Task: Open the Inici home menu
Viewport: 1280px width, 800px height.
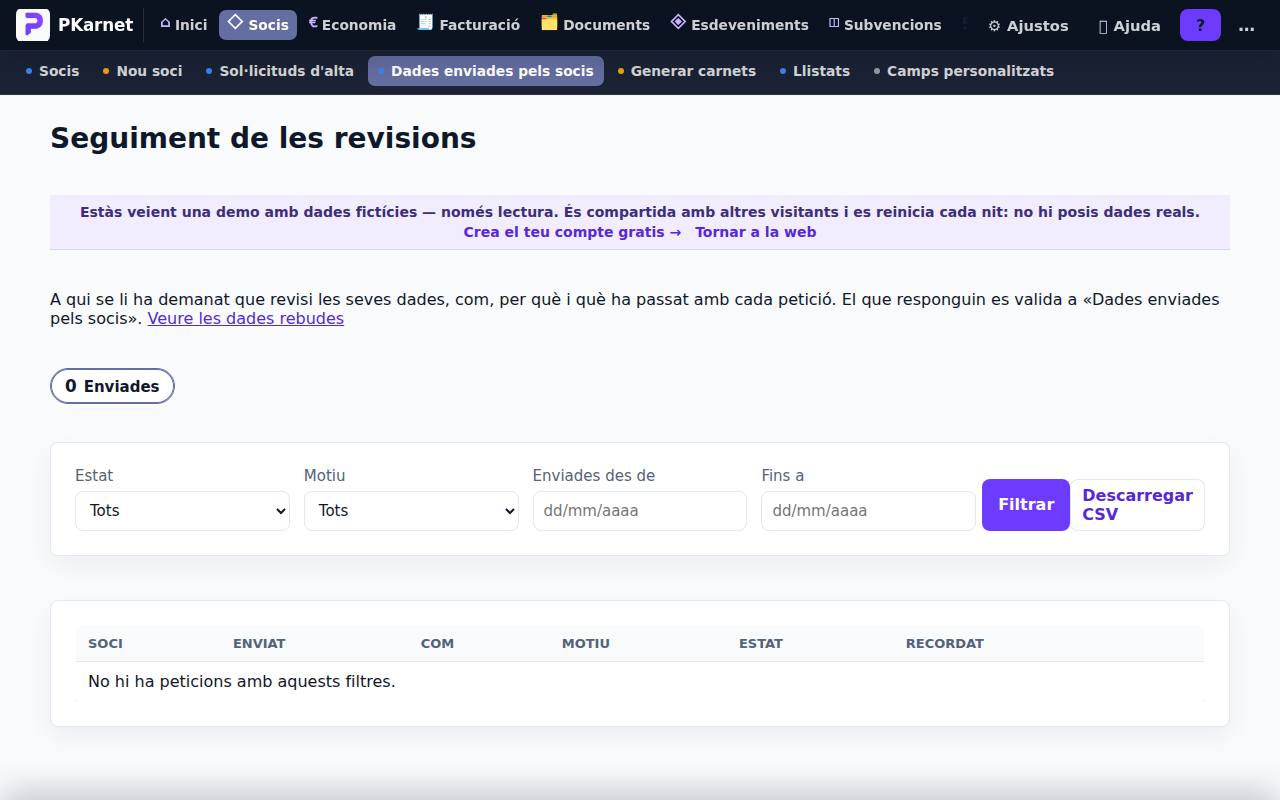Action: coord(183,25)
